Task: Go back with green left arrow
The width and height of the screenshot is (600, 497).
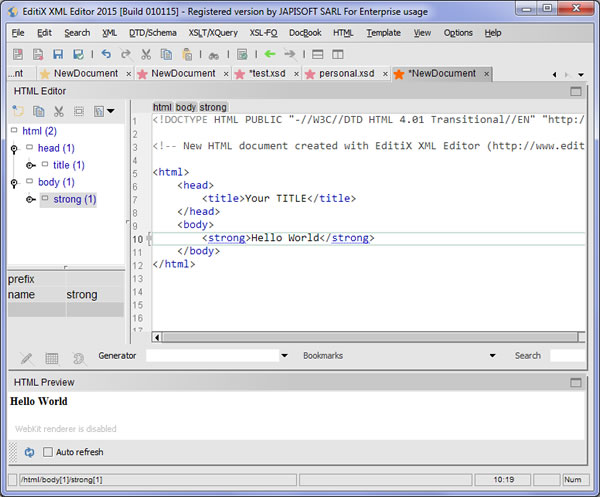Action: coord(270,54)
